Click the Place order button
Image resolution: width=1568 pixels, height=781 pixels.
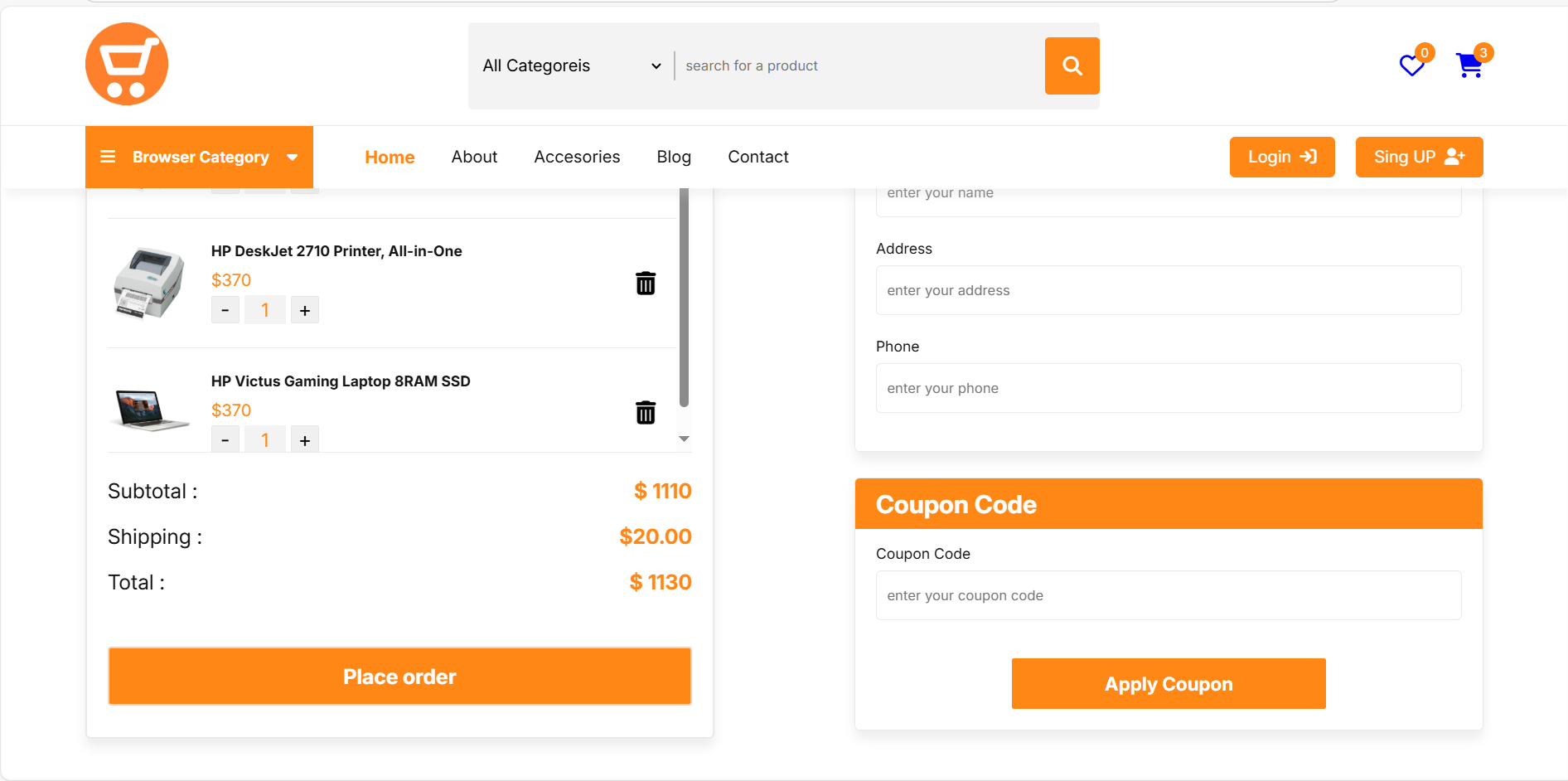[399, 676]
